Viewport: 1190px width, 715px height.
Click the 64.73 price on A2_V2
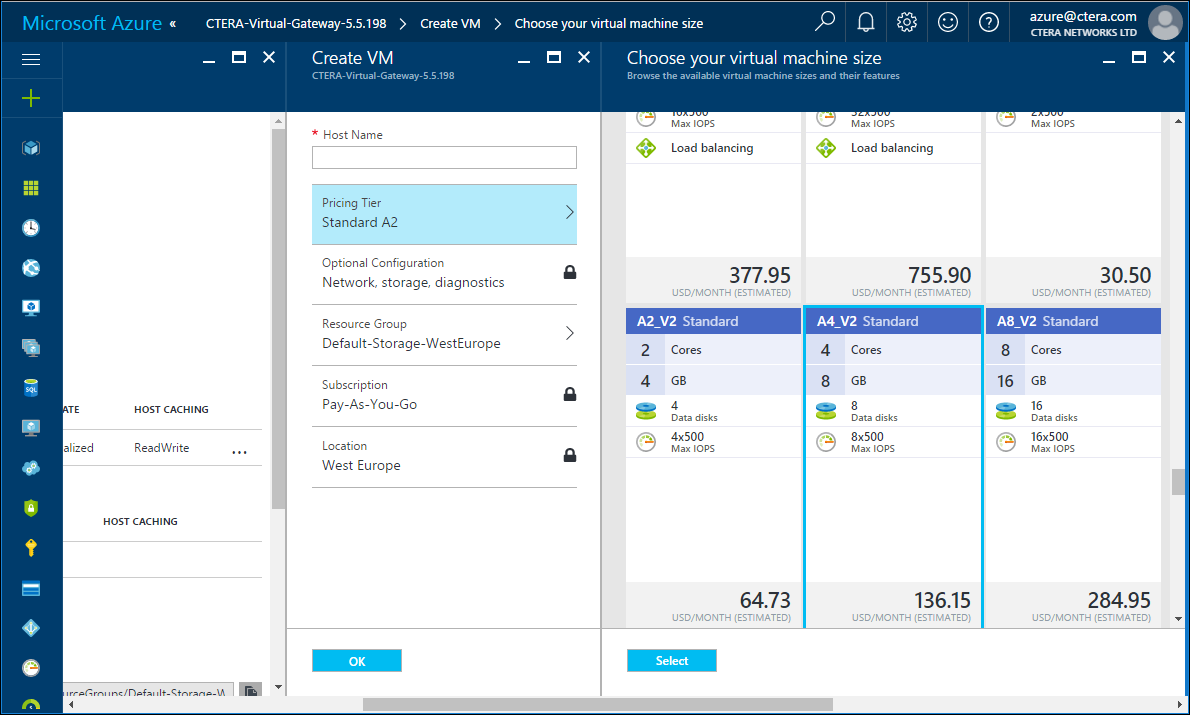click(x=765, y=600)
